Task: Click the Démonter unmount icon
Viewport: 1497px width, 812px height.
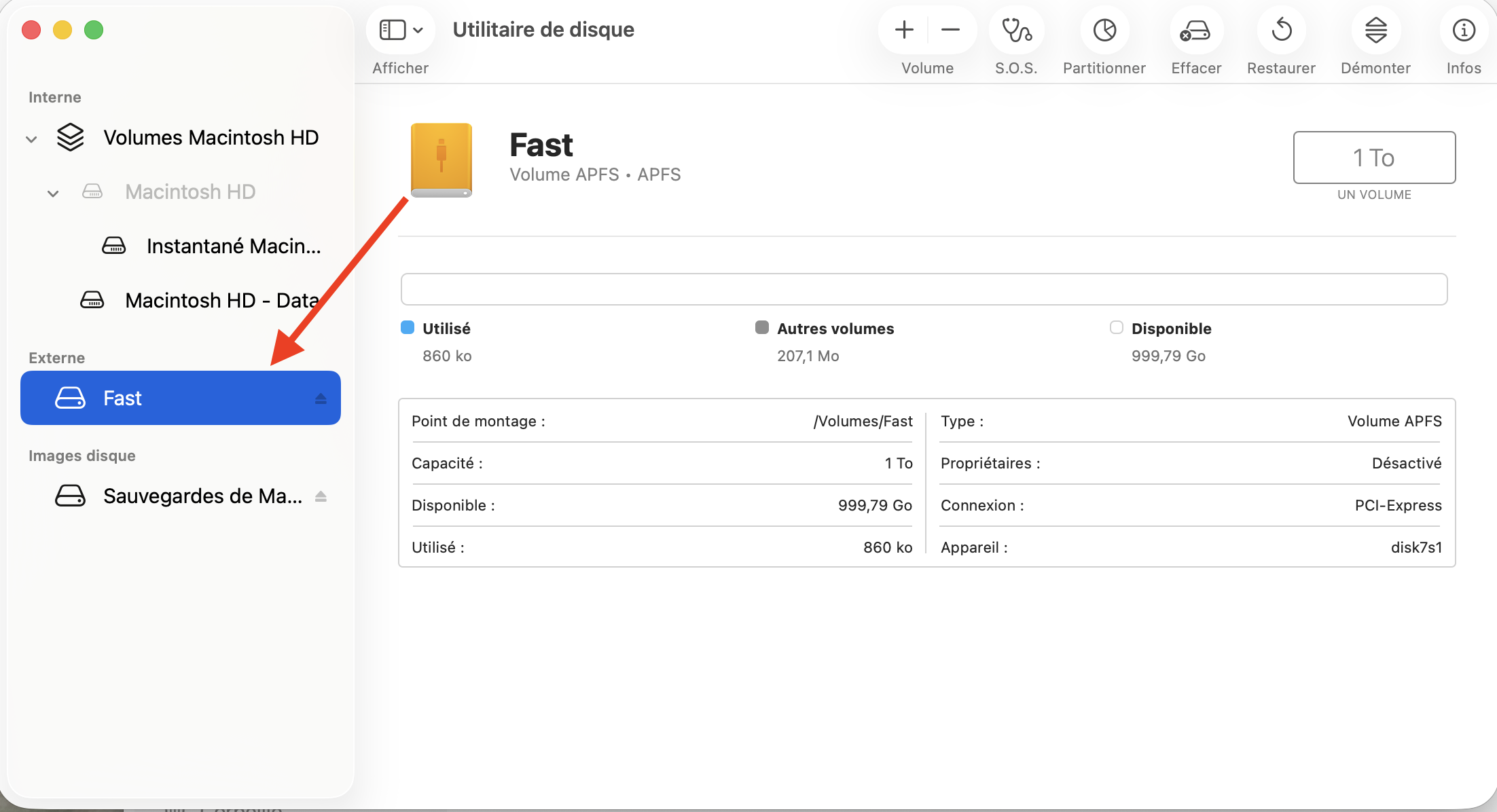Action: pyautogui.click(x=1375, y=31)
